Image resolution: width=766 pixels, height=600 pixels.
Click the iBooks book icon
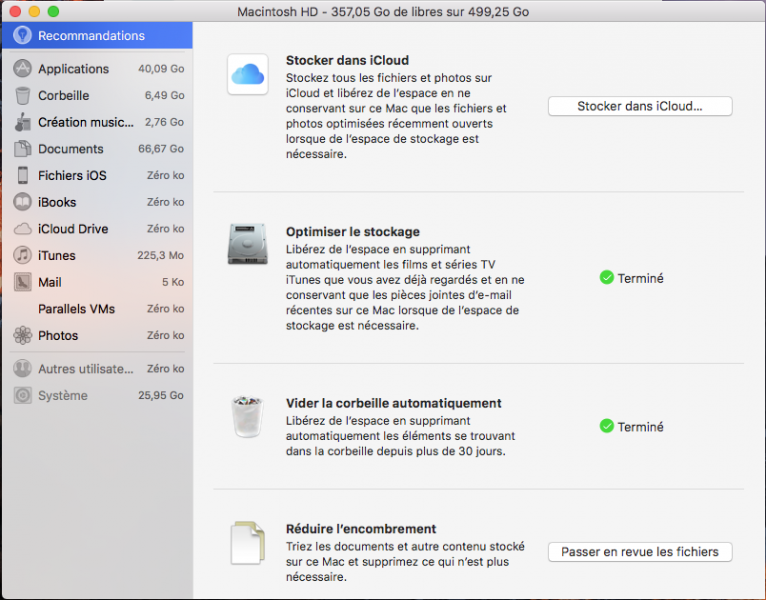coord(22,202)
